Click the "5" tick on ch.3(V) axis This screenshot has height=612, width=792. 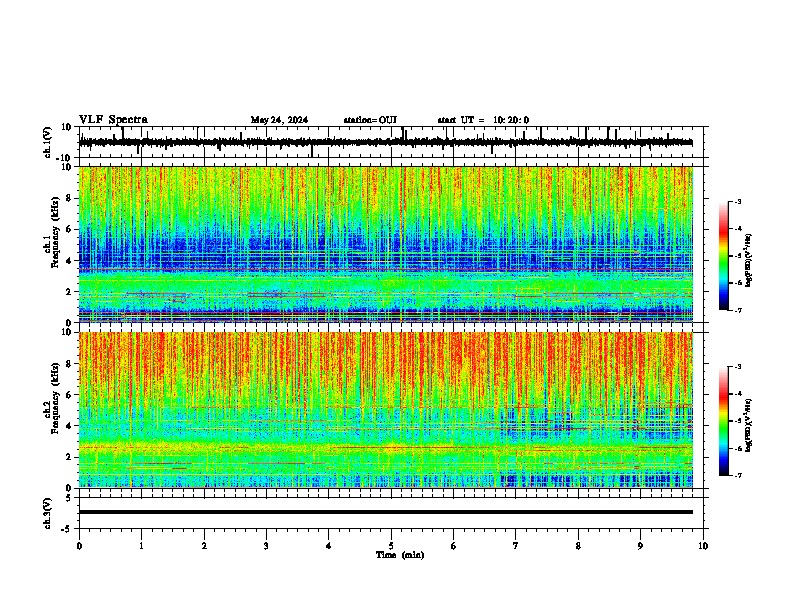(x=69, y=498)
